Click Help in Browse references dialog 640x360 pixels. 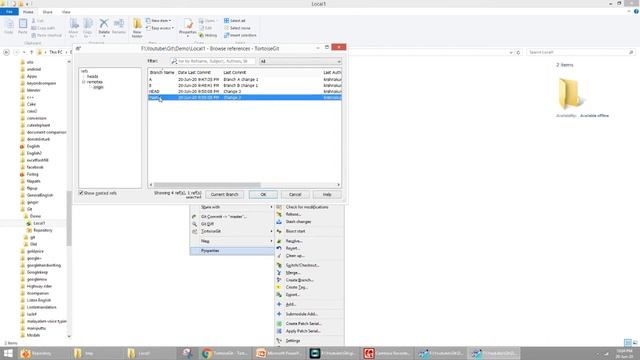(327, 195)
